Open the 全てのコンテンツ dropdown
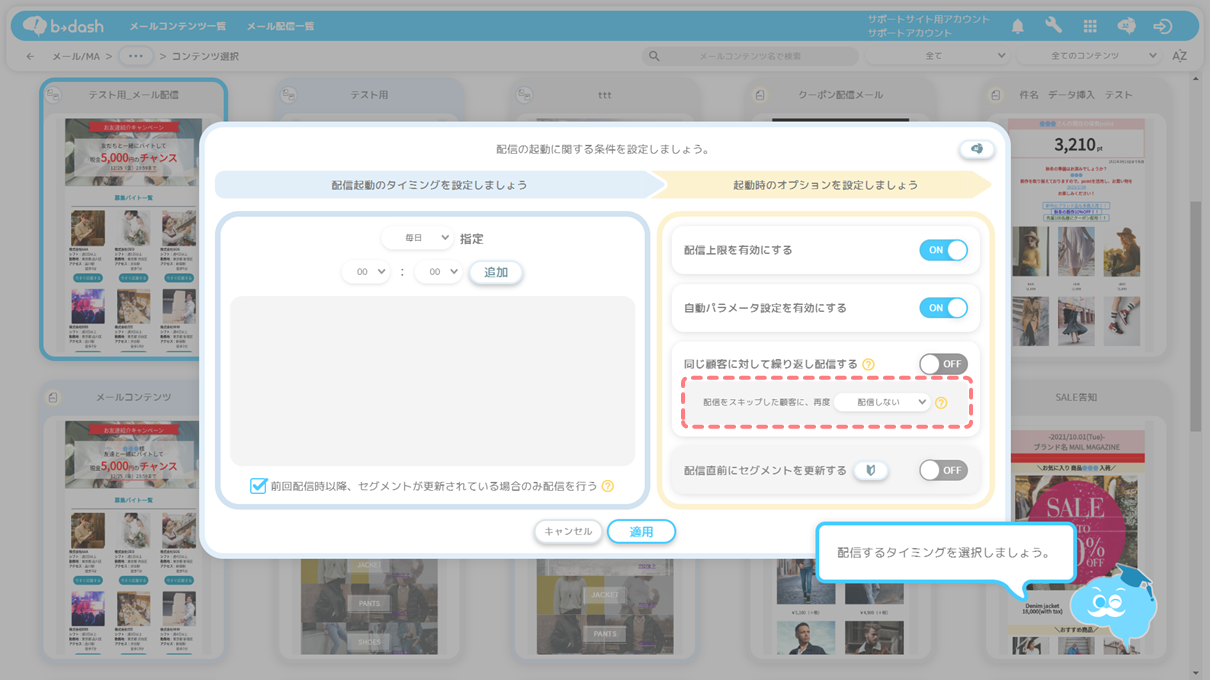This screenshot has height=680, width=1210. 1090,56
